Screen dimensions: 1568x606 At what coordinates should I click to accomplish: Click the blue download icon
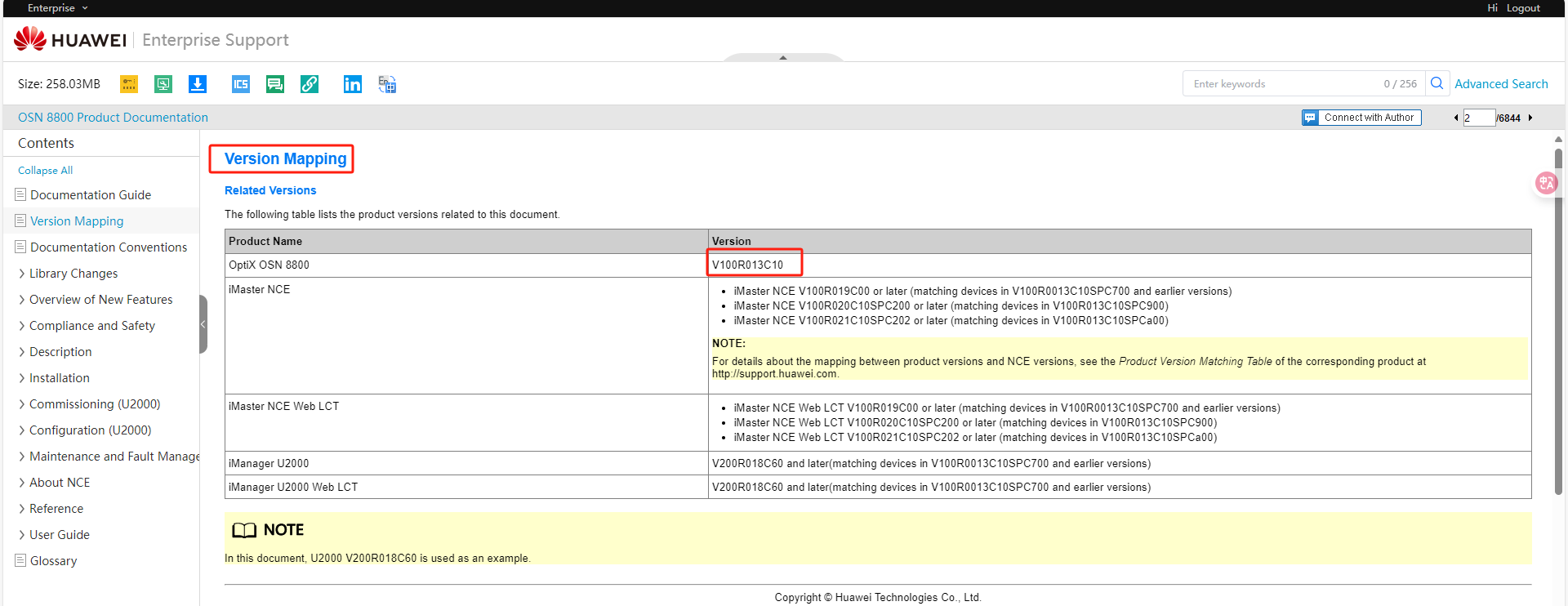pos(198,84)
